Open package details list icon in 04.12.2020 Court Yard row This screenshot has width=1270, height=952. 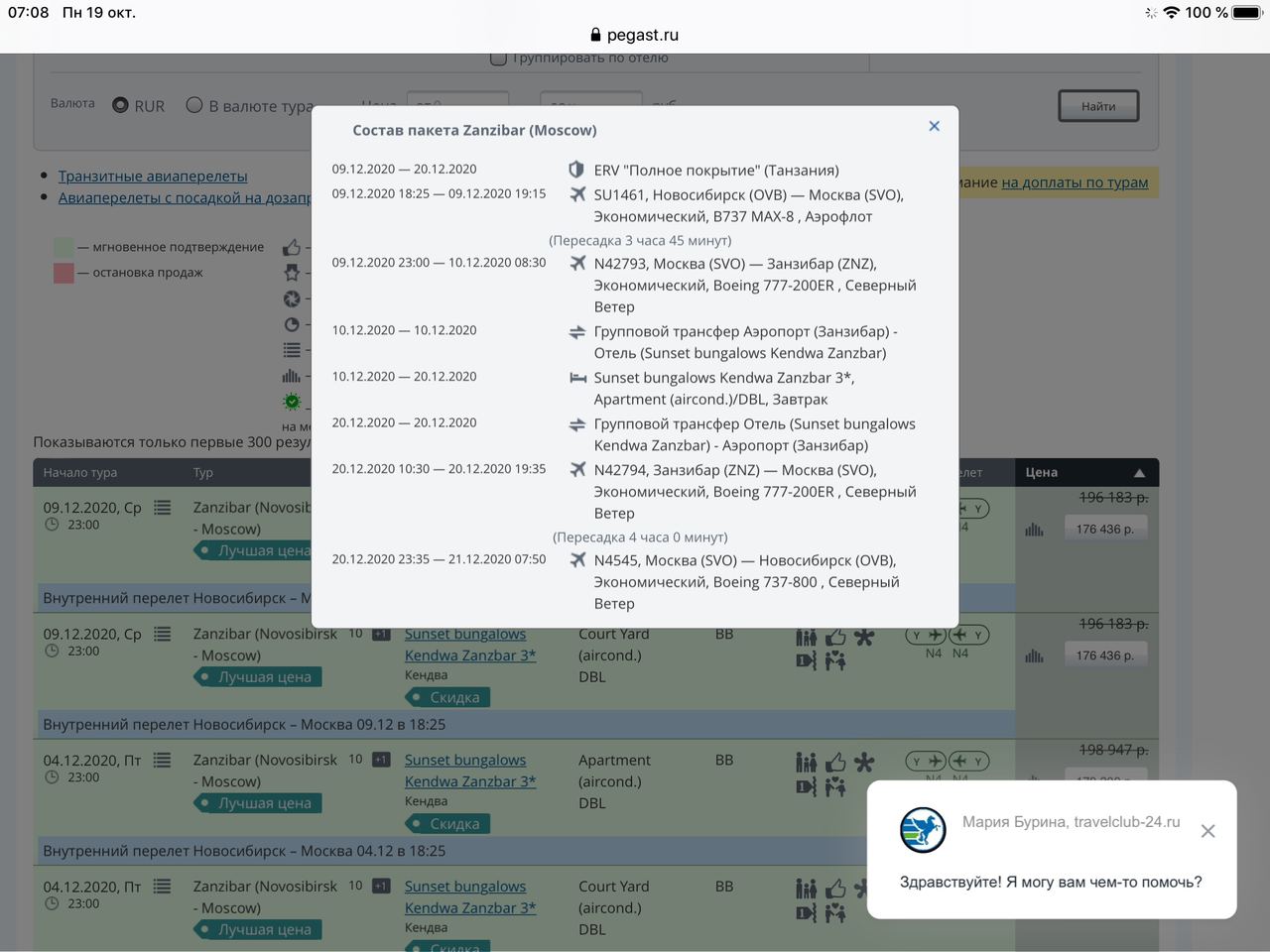(163, 886)
